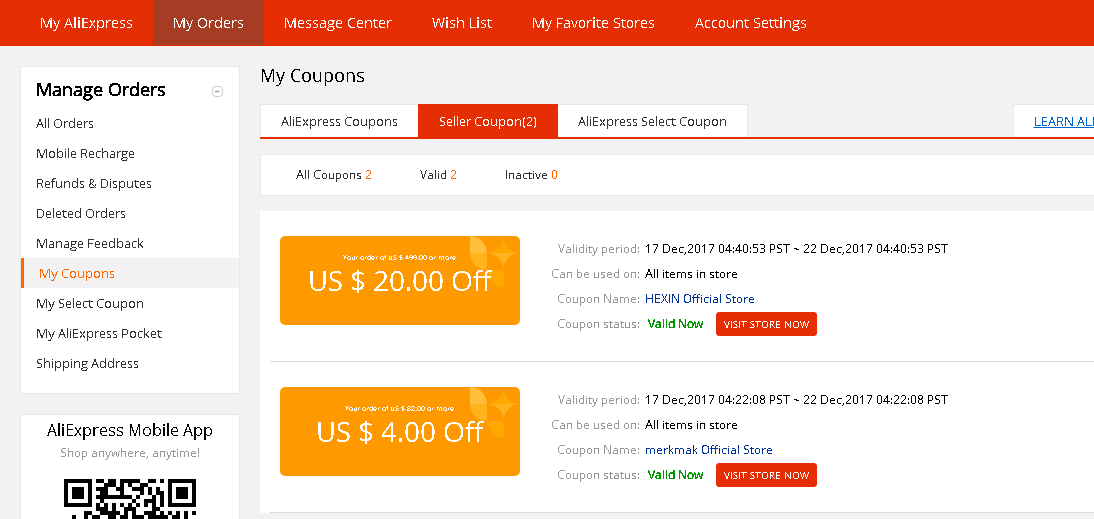
Task: Visit store for the merkmak coupon
Action: [766, 475]
